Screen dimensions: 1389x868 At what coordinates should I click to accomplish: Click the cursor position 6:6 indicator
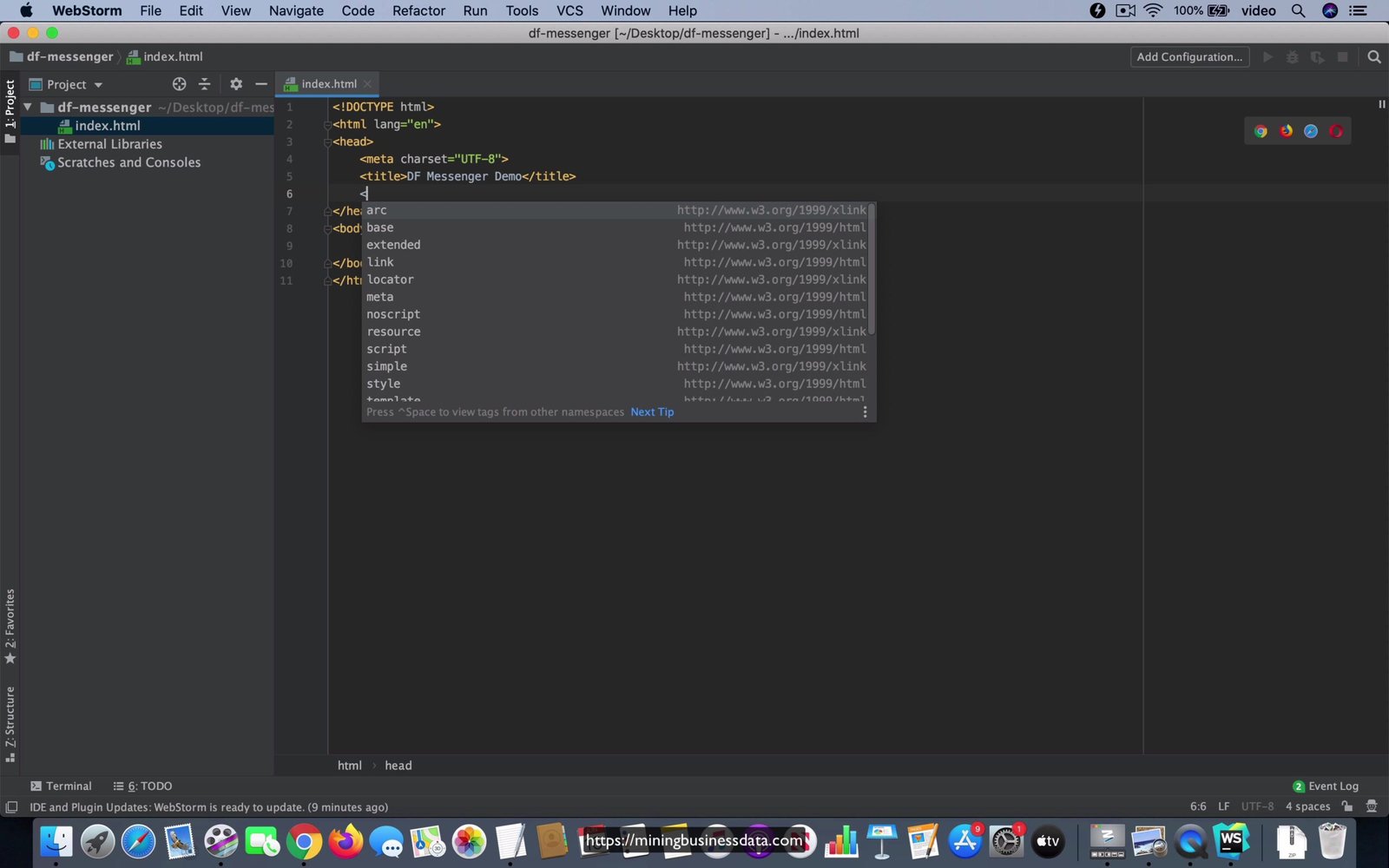click(1198, 807)
